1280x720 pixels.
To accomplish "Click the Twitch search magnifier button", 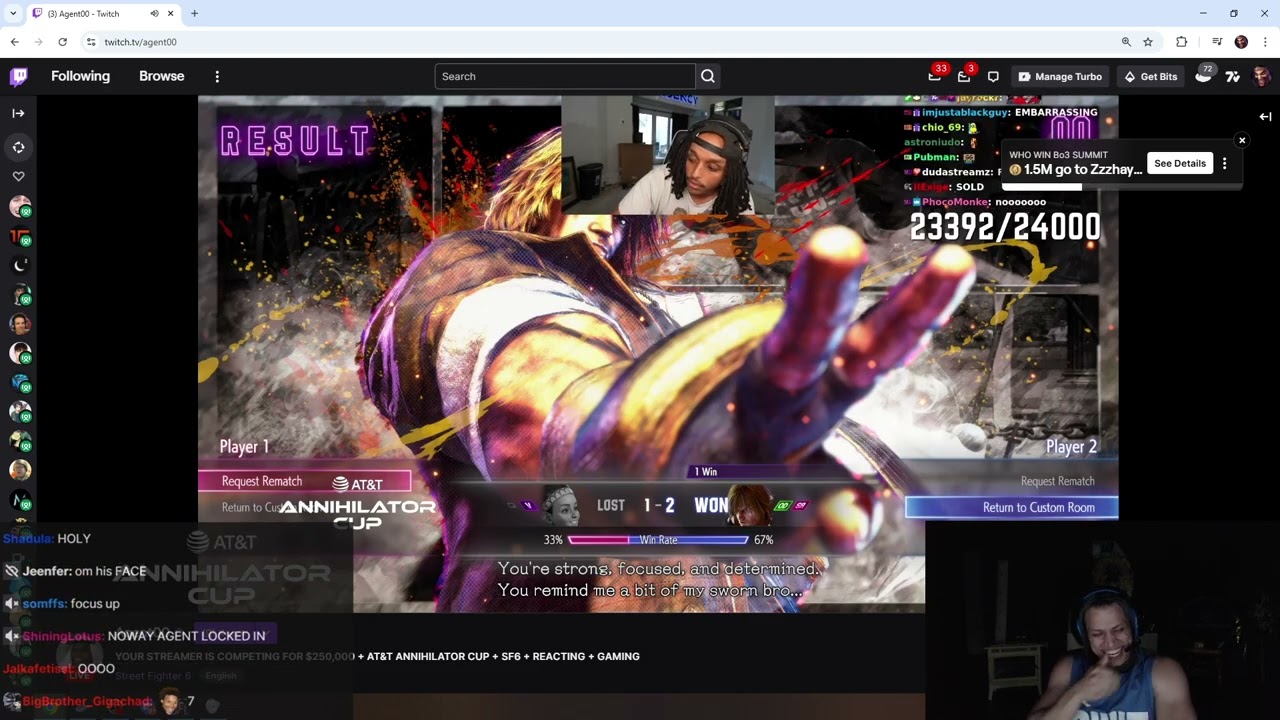I will (708, 76).
